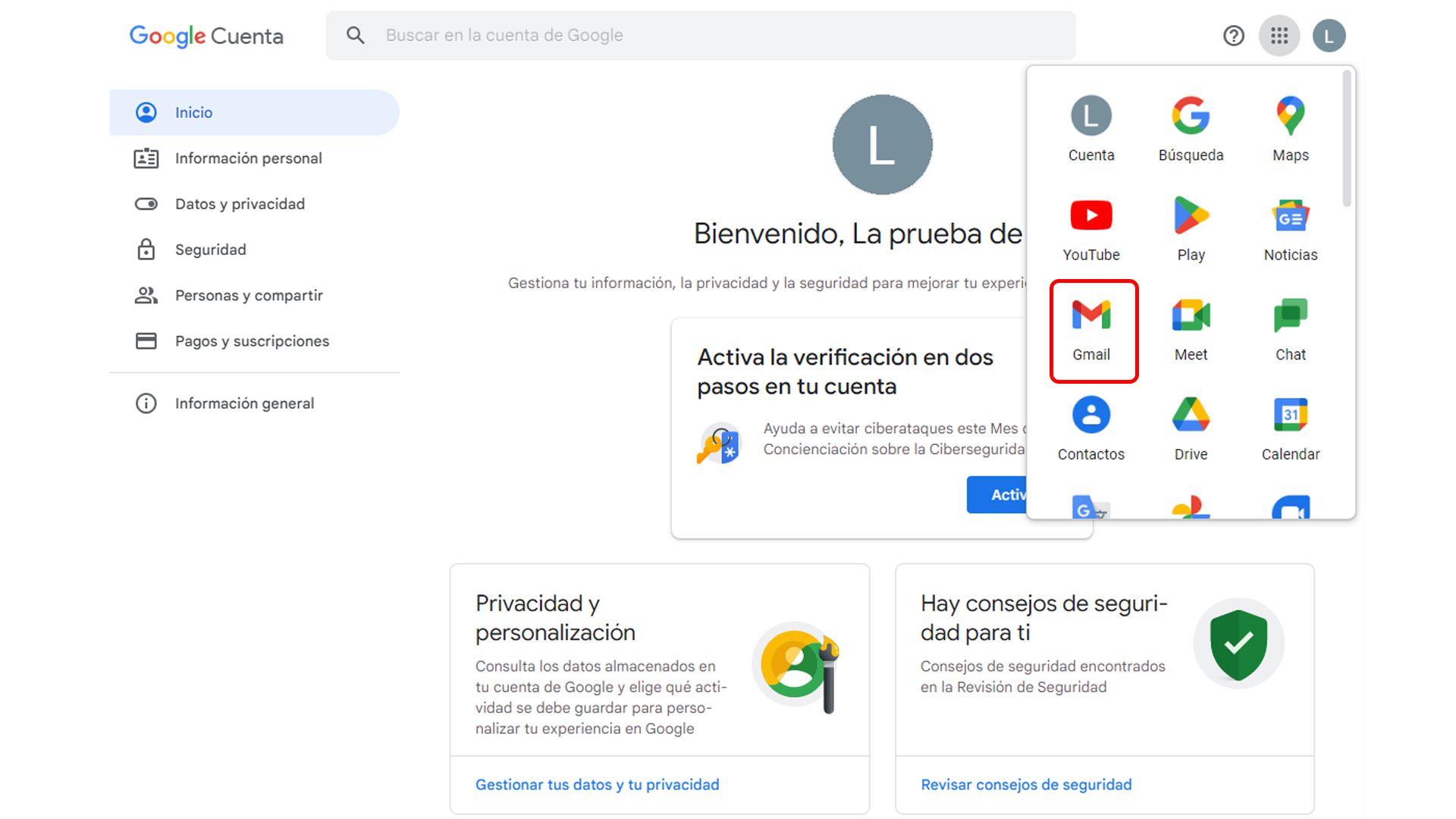Open Información personal section
The width and height of the screenshot is (1456, 819).
(248, 158)
